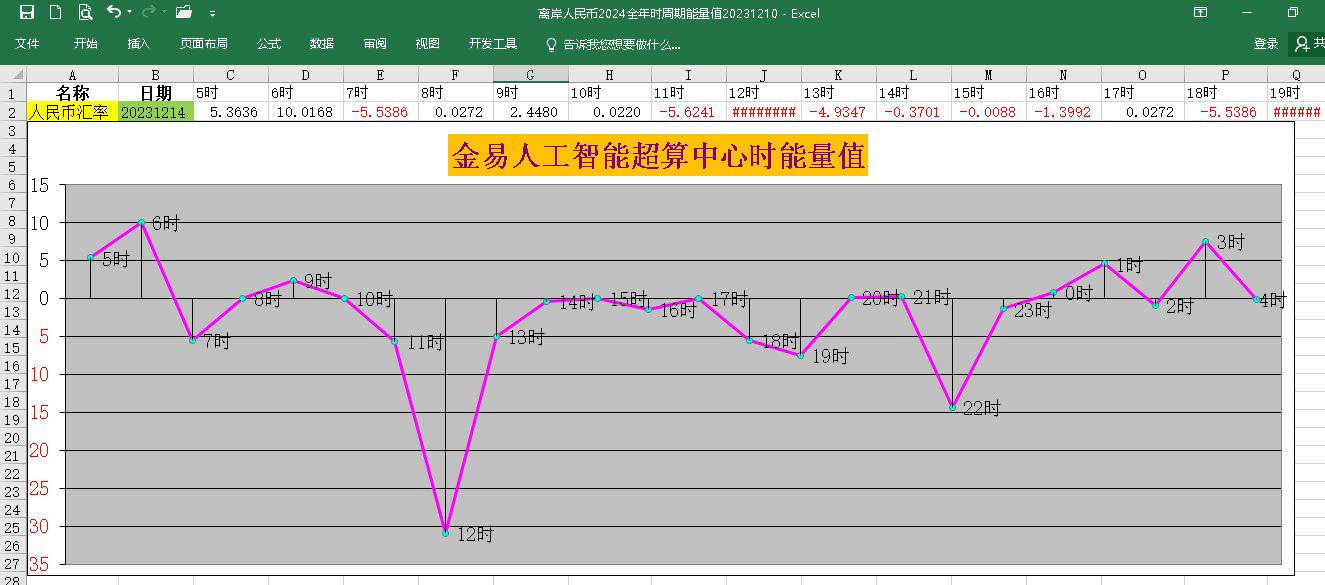Open print preview from quick access toolbar
This screenshot has width=1325, height=585.
(85, 13)
